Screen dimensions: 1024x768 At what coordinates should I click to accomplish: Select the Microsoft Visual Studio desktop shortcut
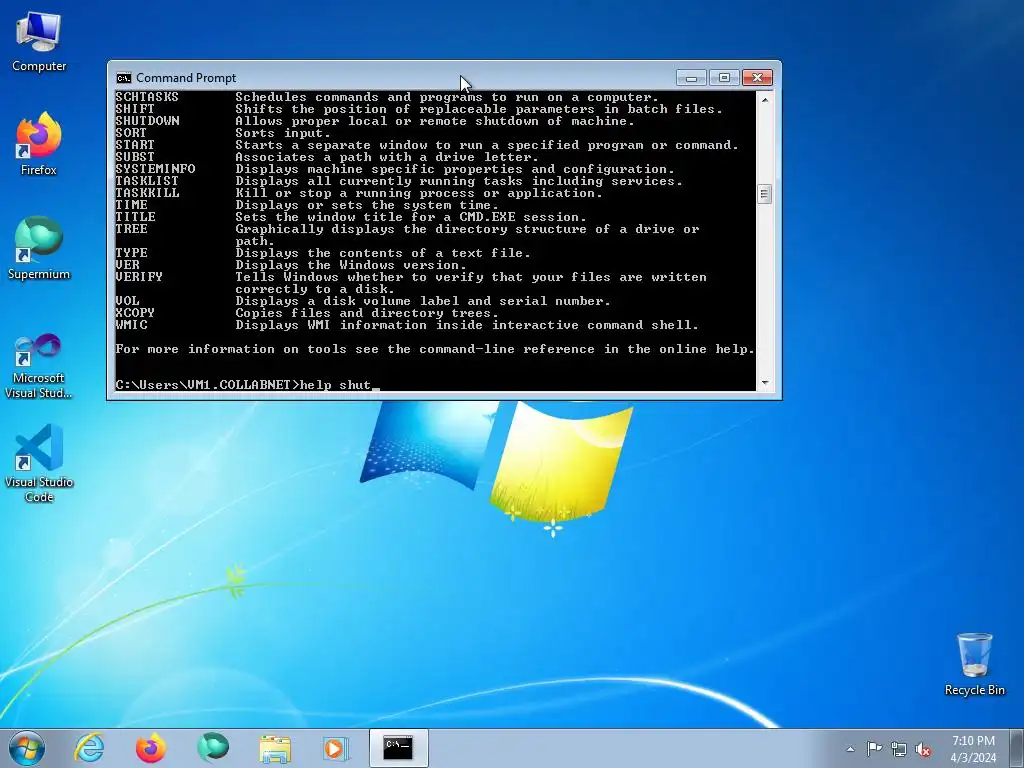pos(39,366)
